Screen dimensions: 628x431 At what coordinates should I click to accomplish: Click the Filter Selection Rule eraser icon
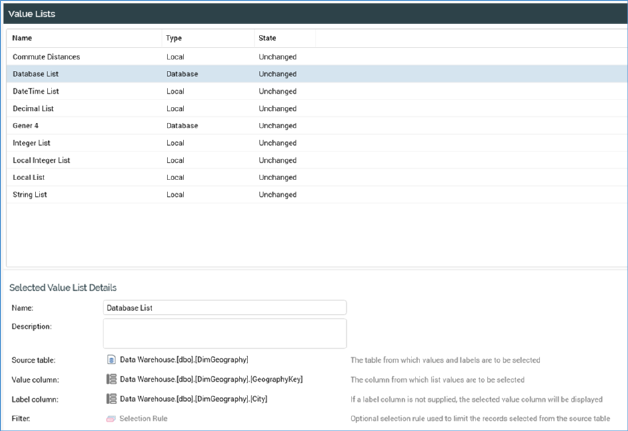coord(111,419)
